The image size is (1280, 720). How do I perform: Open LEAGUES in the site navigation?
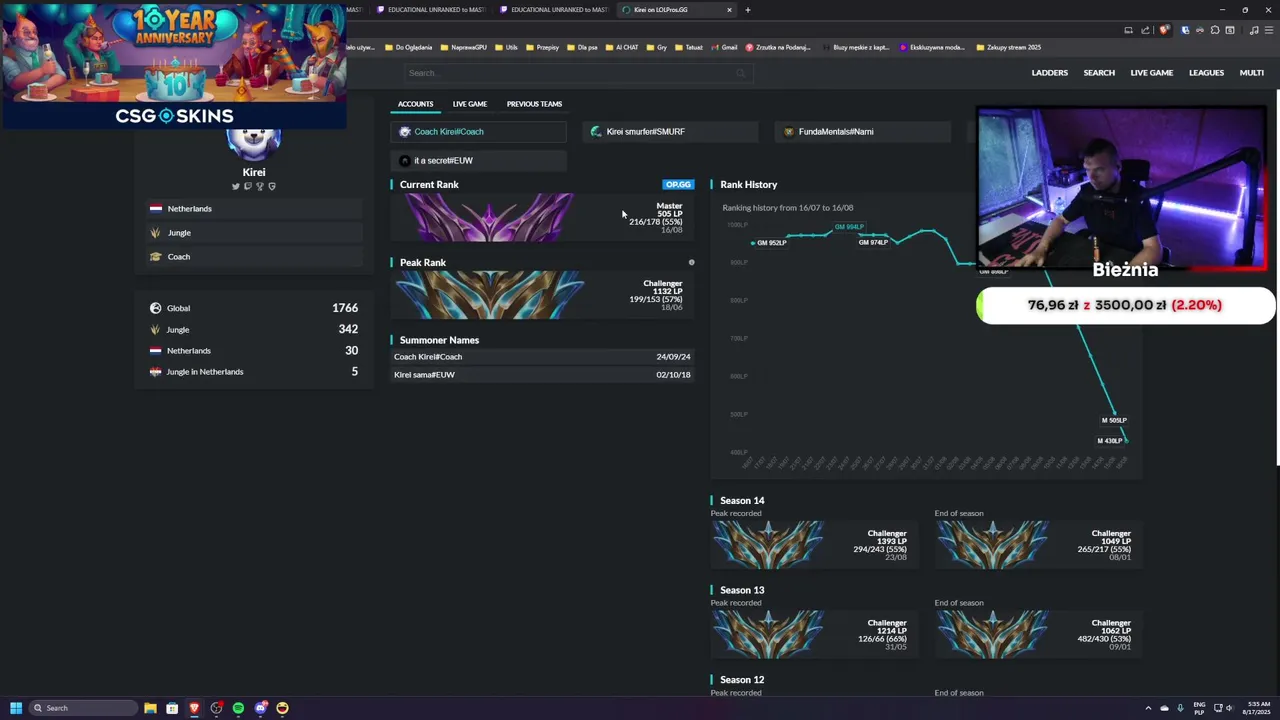1206,73
